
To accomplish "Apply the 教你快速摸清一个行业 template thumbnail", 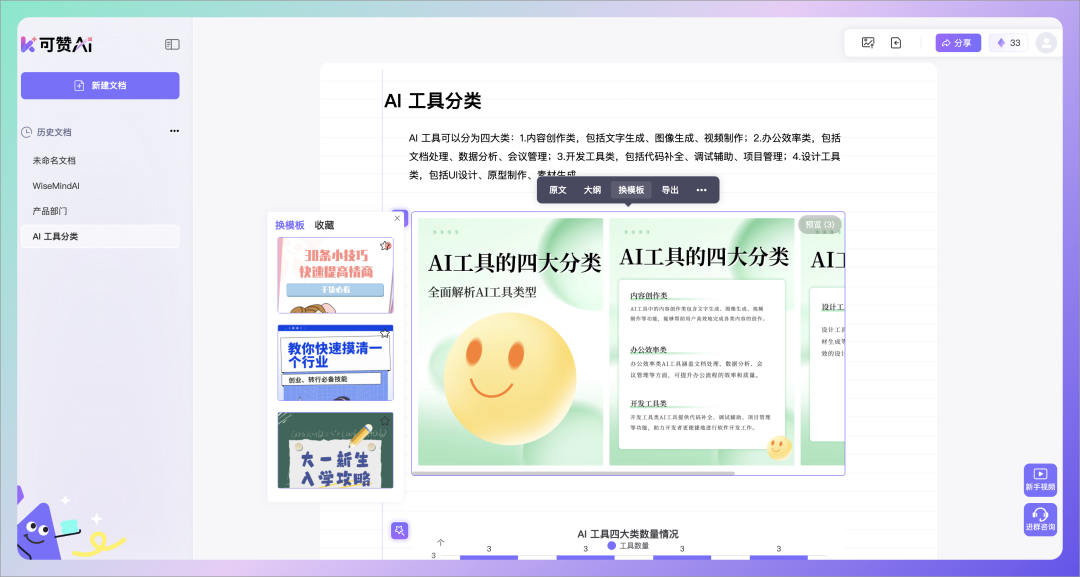I will tap(335, 363).
